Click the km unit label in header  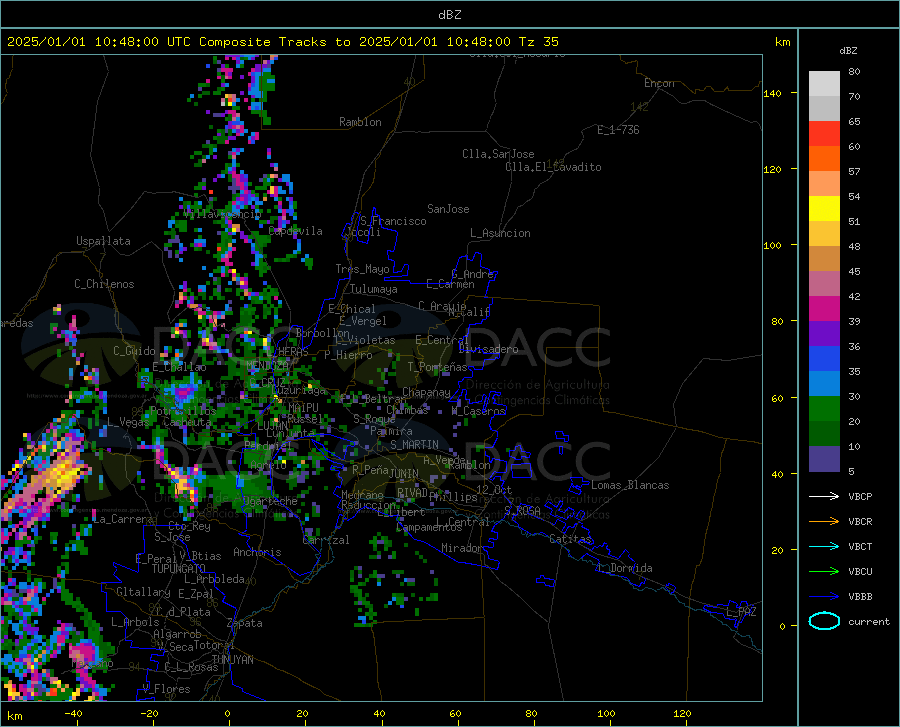782,42
